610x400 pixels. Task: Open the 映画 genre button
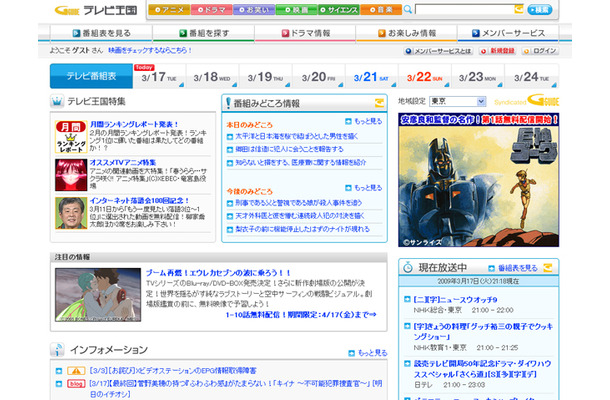tap(296, 10)
